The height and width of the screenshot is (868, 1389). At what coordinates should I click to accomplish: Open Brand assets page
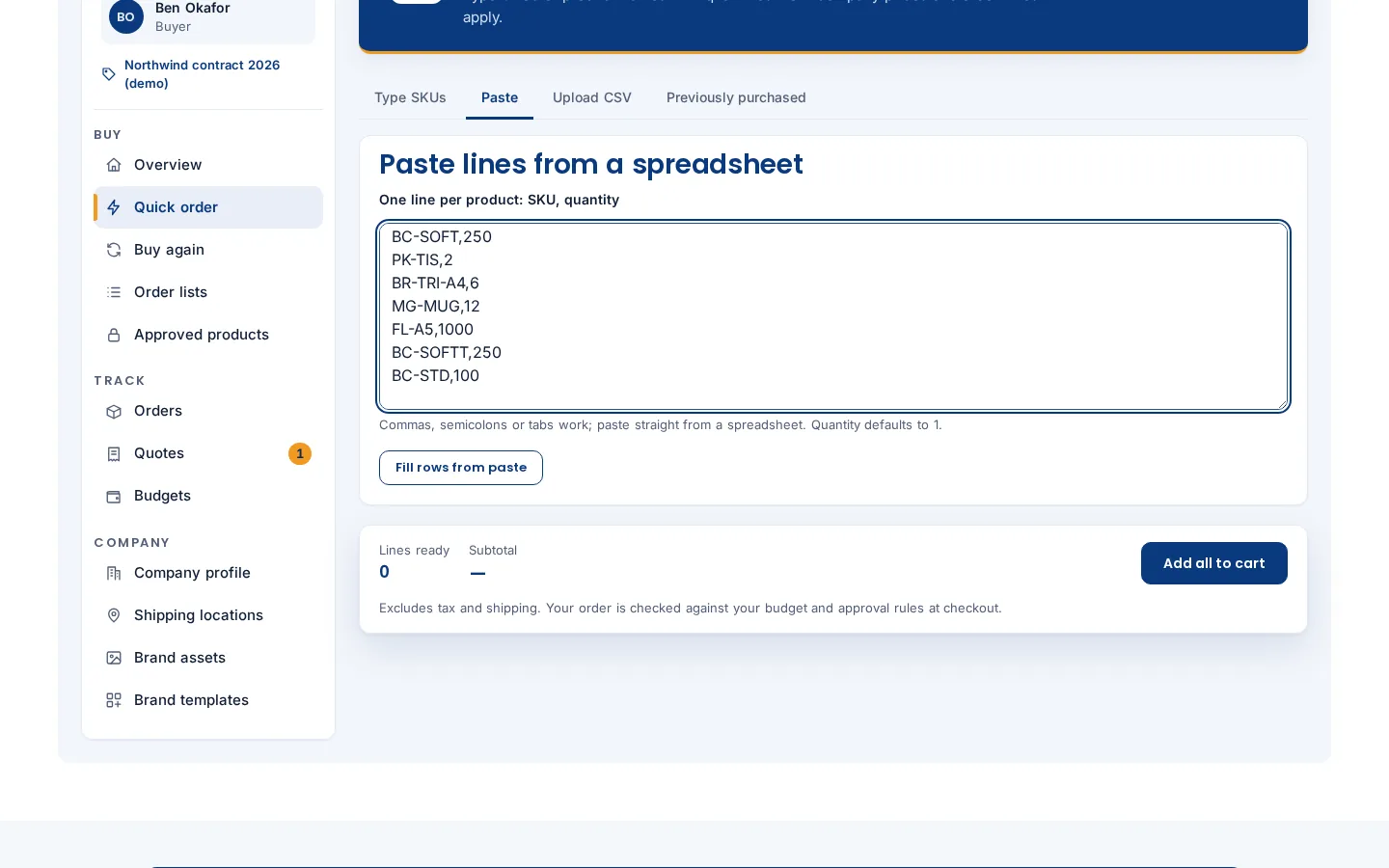208,658
